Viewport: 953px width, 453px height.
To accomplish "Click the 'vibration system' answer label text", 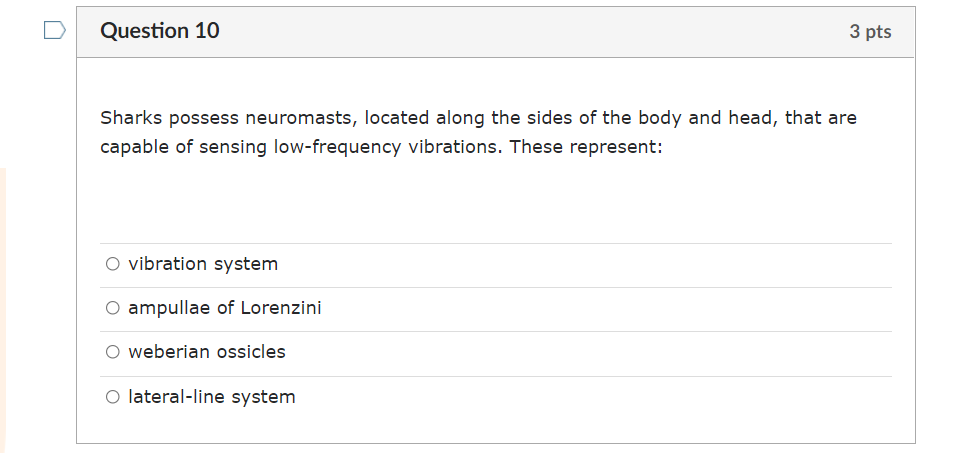I will pos(203,264).
